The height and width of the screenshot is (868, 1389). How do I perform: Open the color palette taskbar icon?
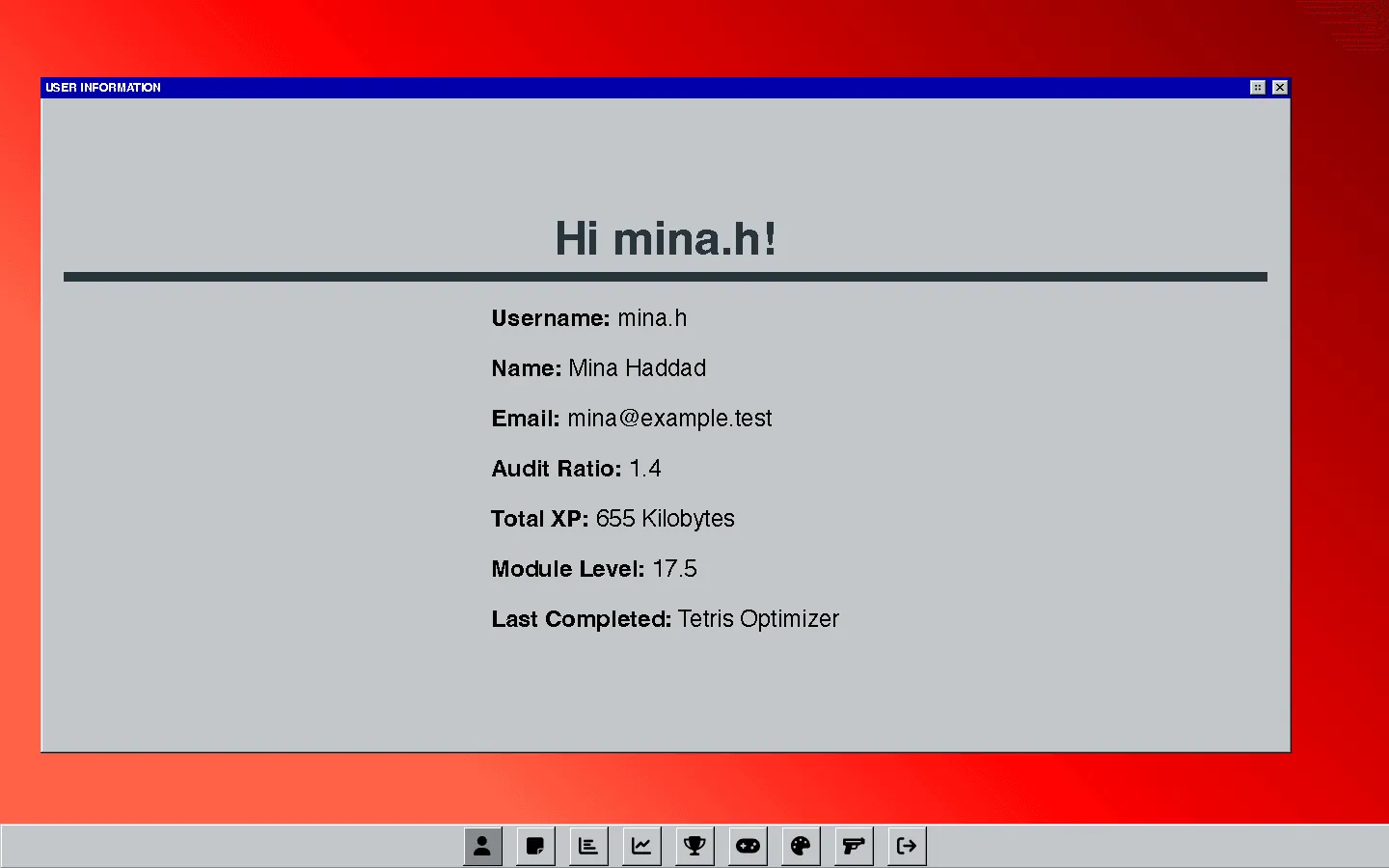(x=801, y=846)
